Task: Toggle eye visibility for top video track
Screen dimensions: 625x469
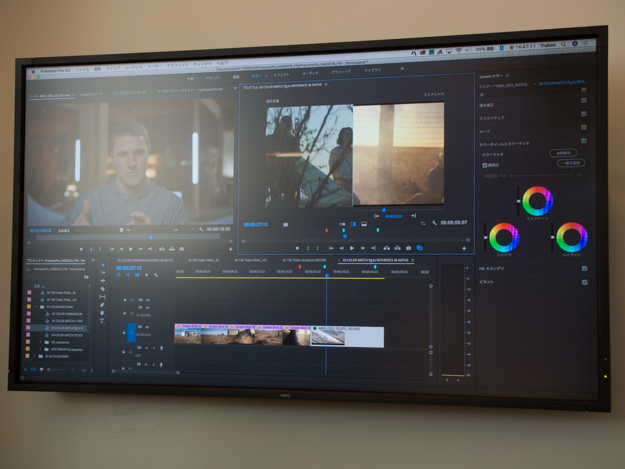Action: (x=147, y=300)
